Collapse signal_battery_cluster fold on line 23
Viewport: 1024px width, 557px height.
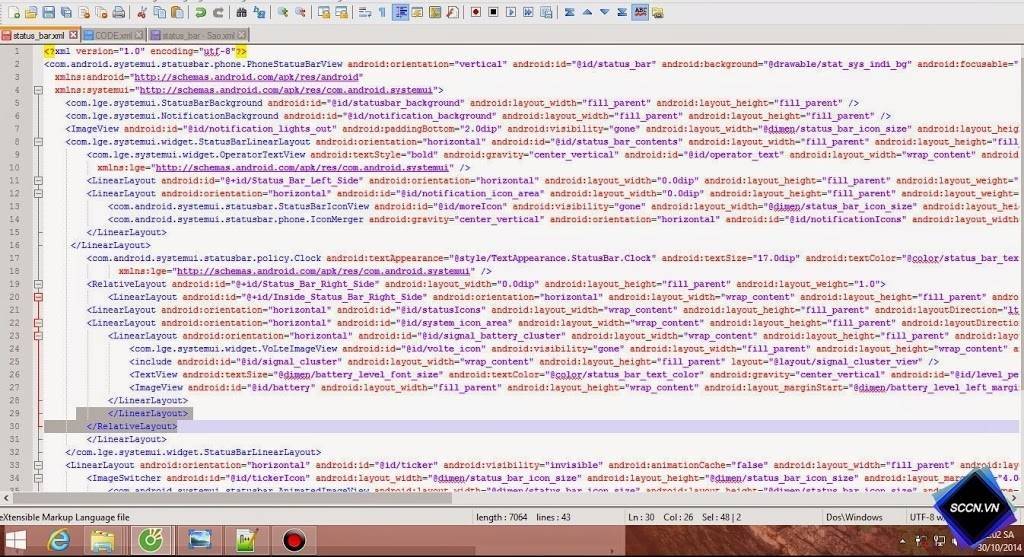[x=39, y=336]
